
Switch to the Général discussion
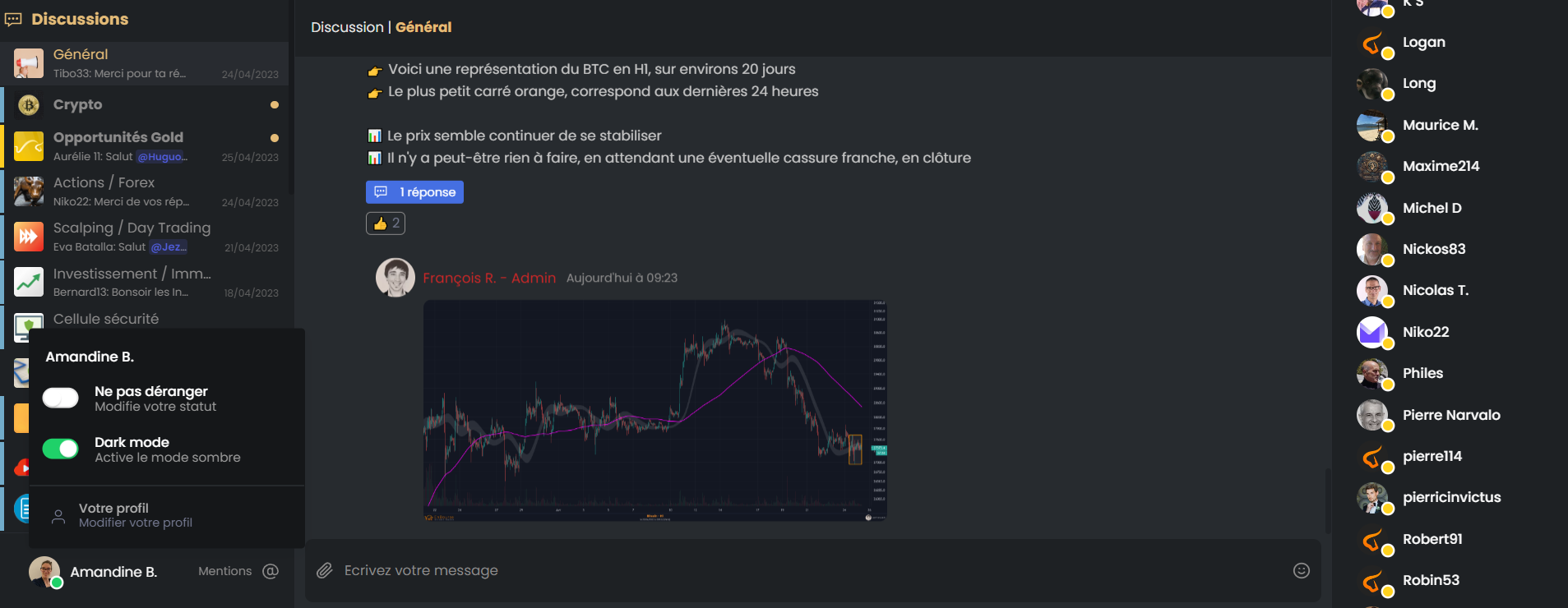145,63
